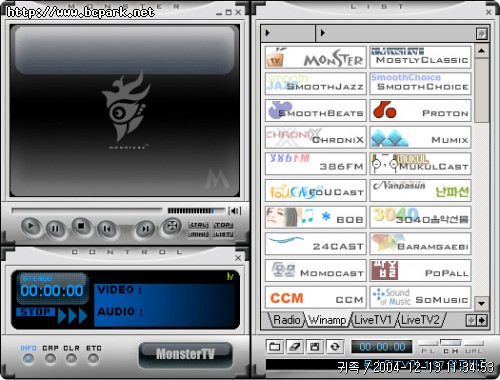Click the playback seek bar
The height and width of the screenshot is (380, 500).
click(87, 211)
